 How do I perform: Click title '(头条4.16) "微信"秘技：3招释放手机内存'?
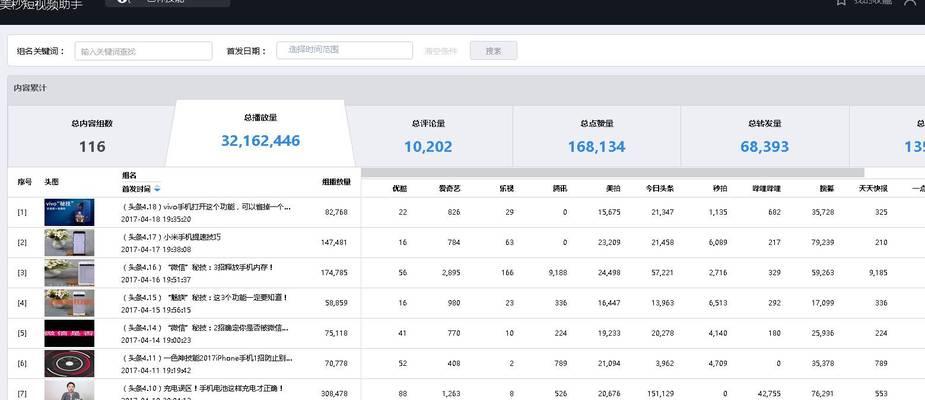pyautogui.click(x=198, y=267)
